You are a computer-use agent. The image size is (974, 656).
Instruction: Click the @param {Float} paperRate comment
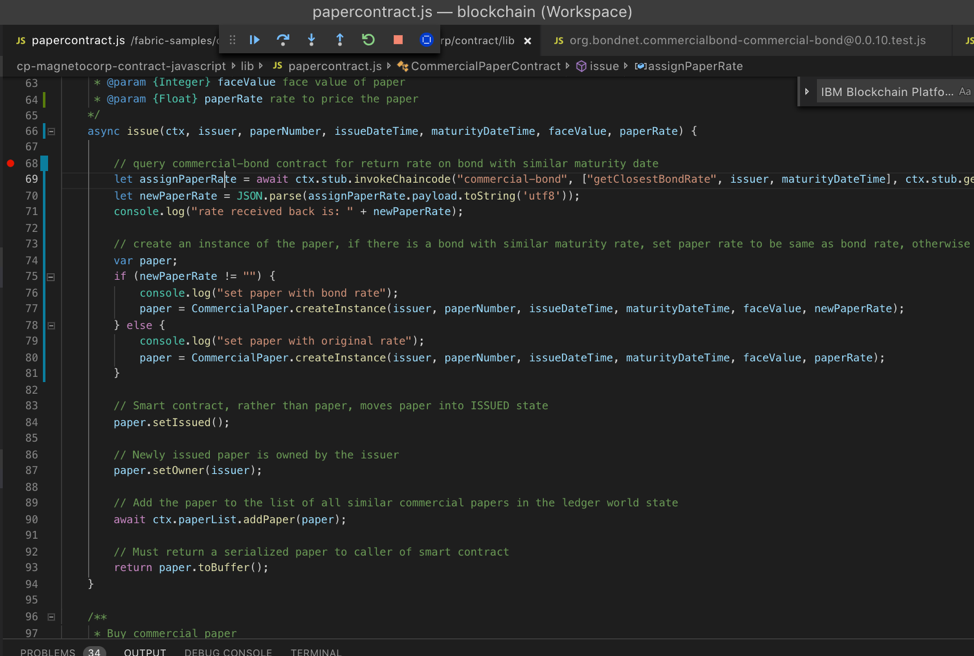255,99
